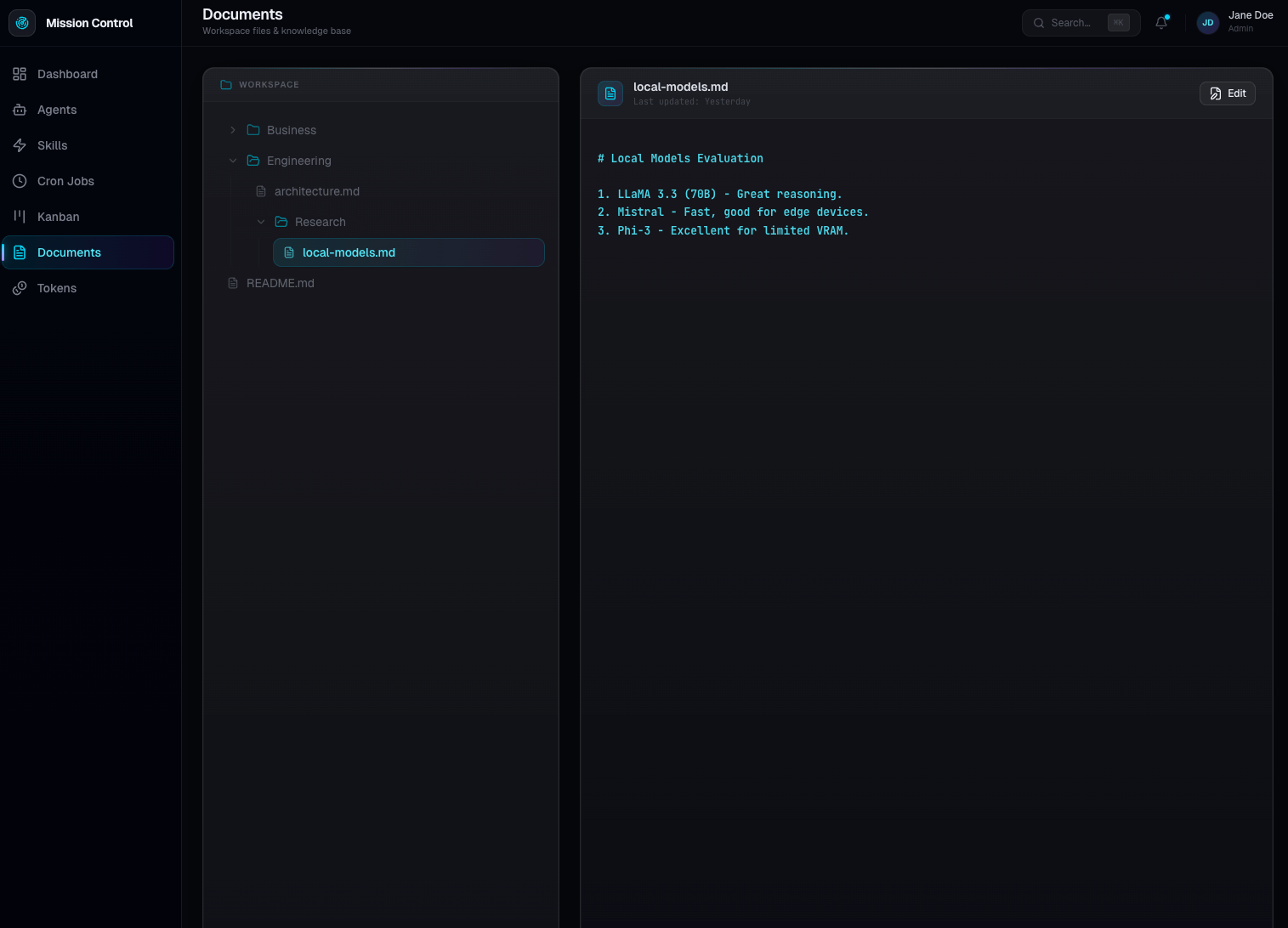Open Tokens using its token icon
The width and height of the screenshot is (1288, 928).
[20, 288]
